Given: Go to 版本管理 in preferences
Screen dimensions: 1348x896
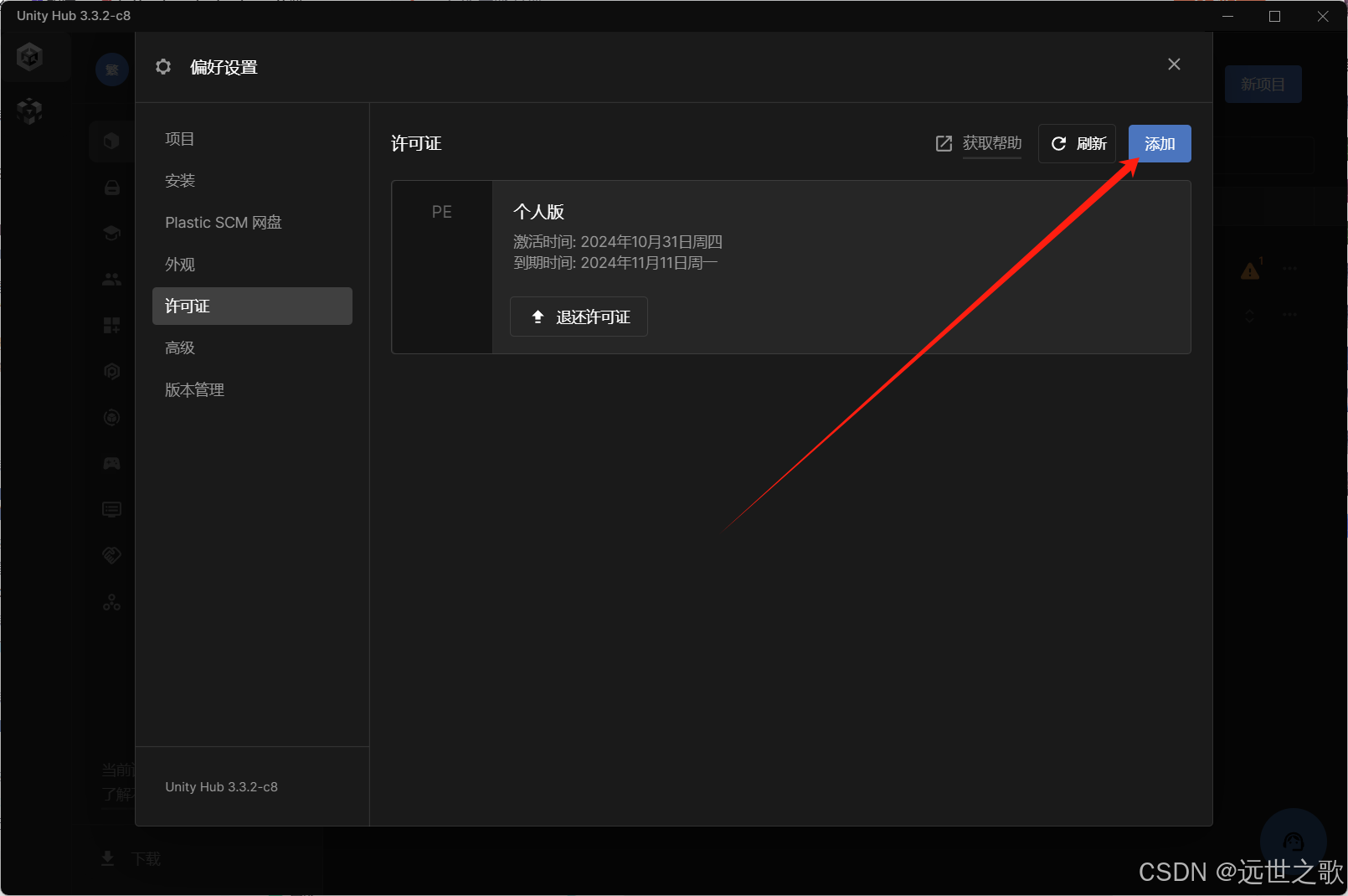Looking at the screenshot, I should point(252,390).
